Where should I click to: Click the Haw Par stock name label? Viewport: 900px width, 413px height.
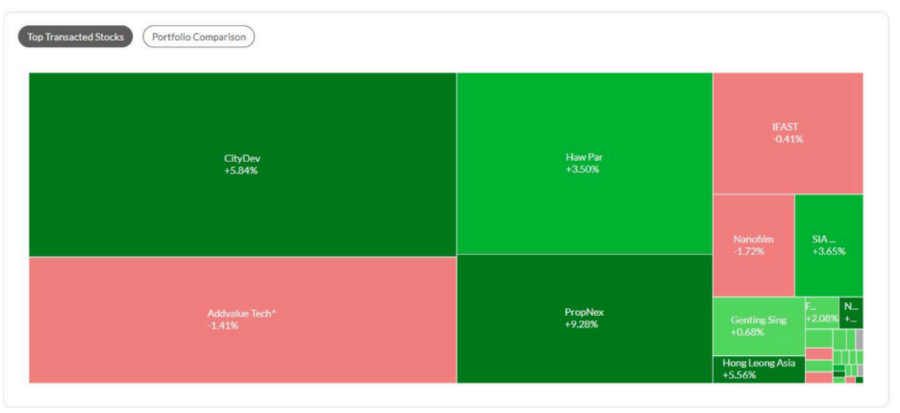coord(584,157)
